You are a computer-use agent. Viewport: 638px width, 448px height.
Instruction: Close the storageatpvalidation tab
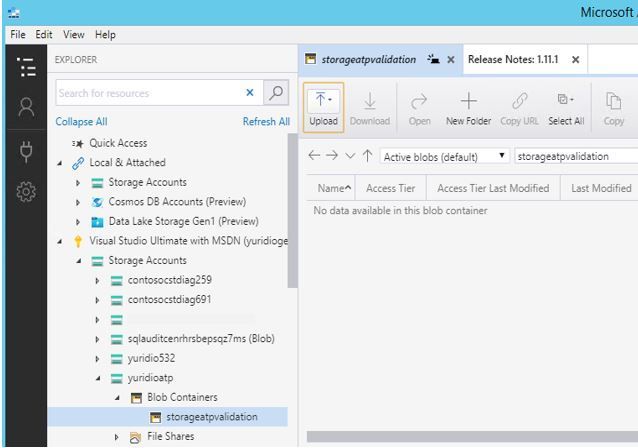pyautogui.click(x=451, y=60)
